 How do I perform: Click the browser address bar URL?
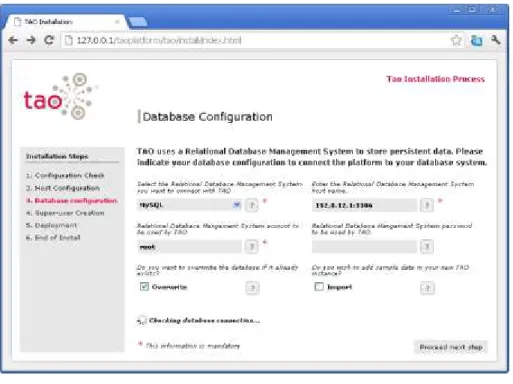159,40
